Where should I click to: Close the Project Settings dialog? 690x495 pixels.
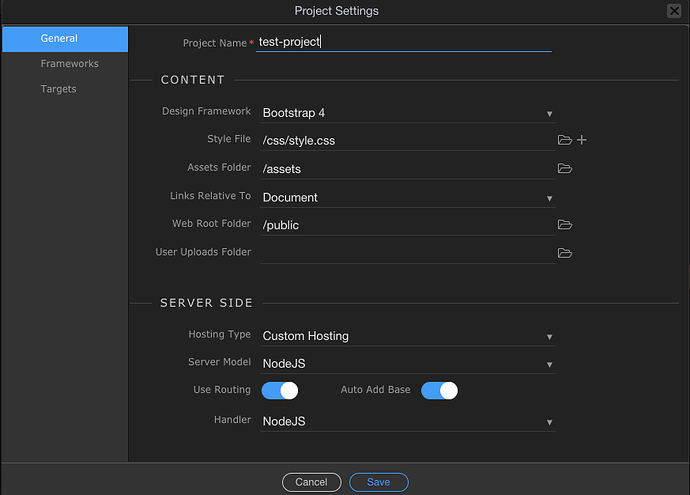coord(674,11)
